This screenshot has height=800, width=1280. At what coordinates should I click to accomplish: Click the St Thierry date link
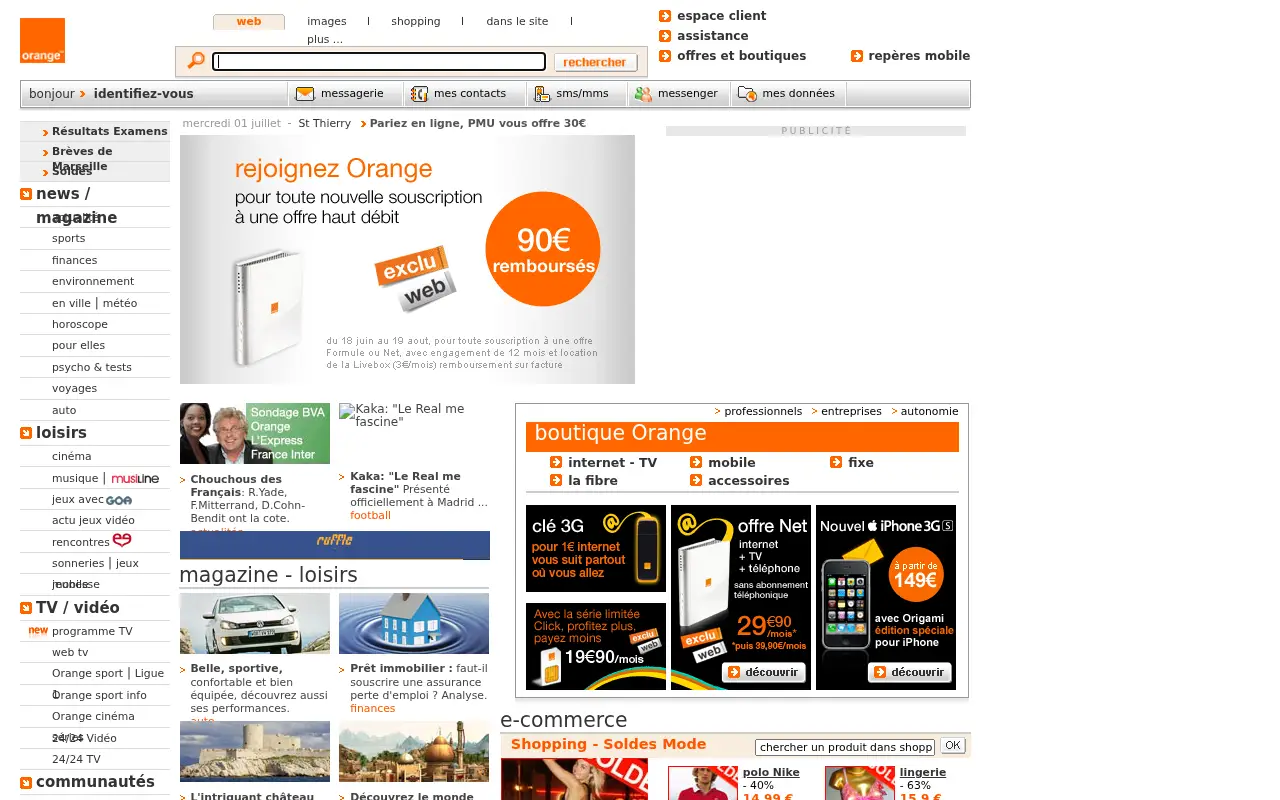coord(325,124)
